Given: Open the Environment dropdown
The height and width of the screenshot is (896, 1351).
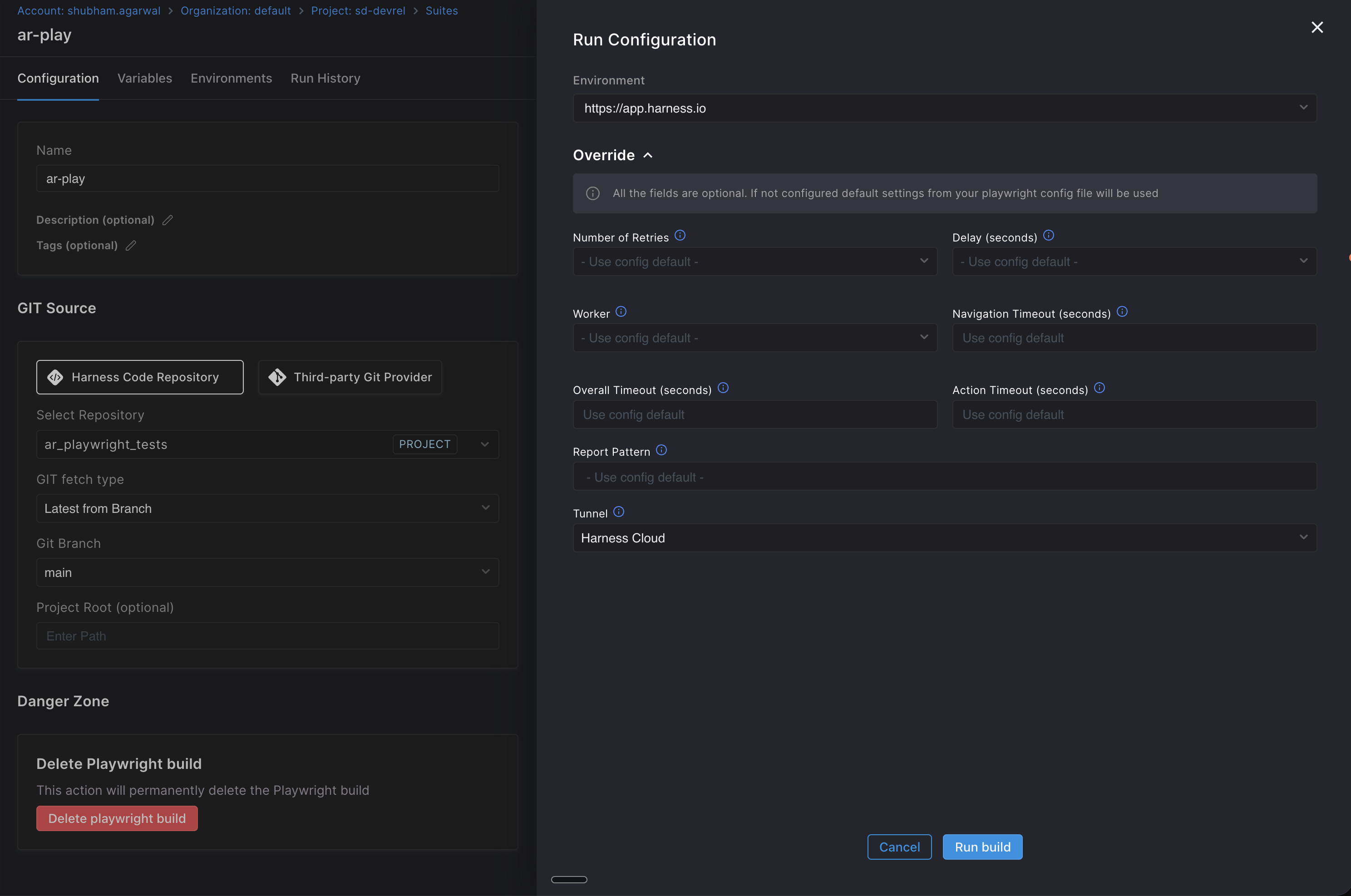Looking at the screenshot, I should [x=945, y=108].
